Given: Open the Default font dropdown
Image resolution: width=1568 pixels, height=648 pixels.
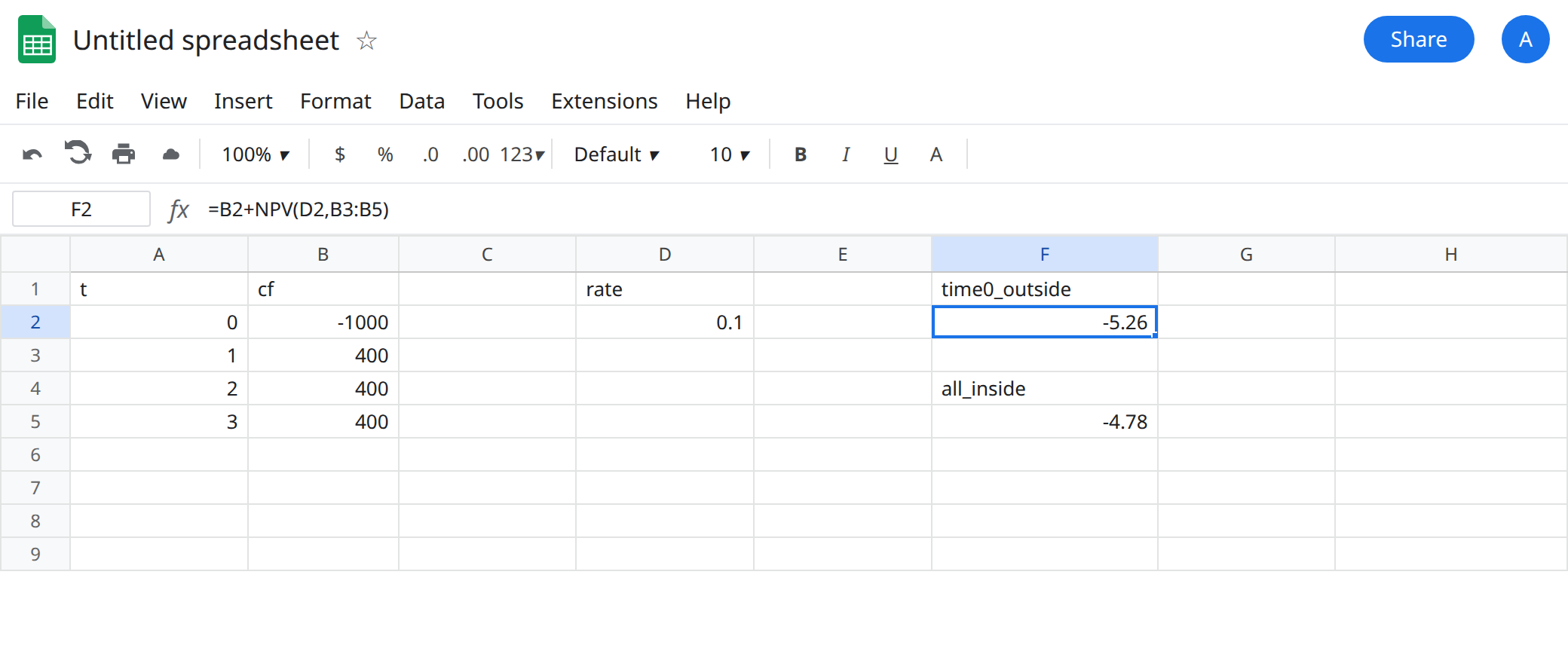Looking at the screenshot, I should [617, 154].
